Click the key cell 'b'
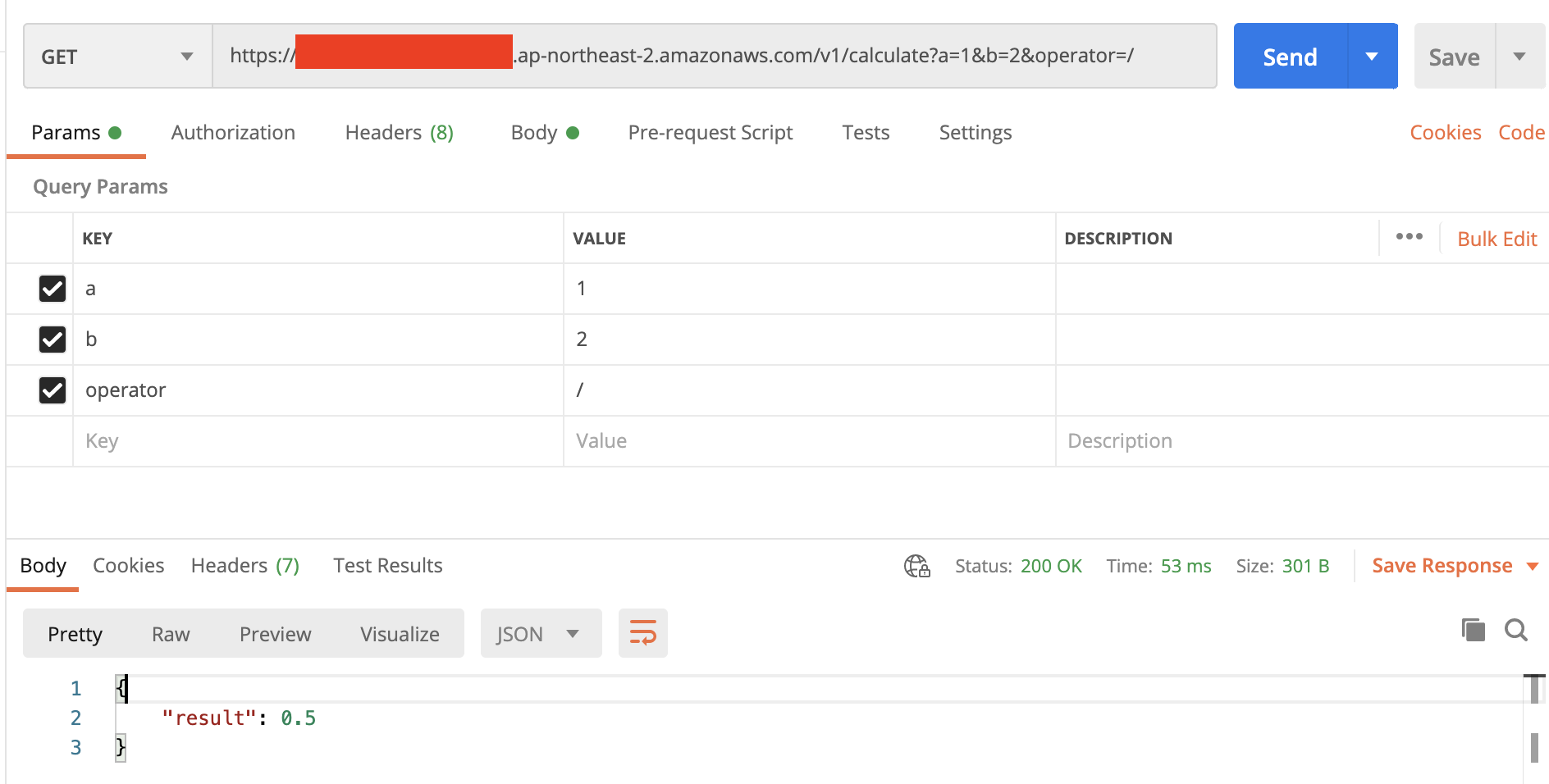This screenshot has width=1549, height=784. (318, 340)
